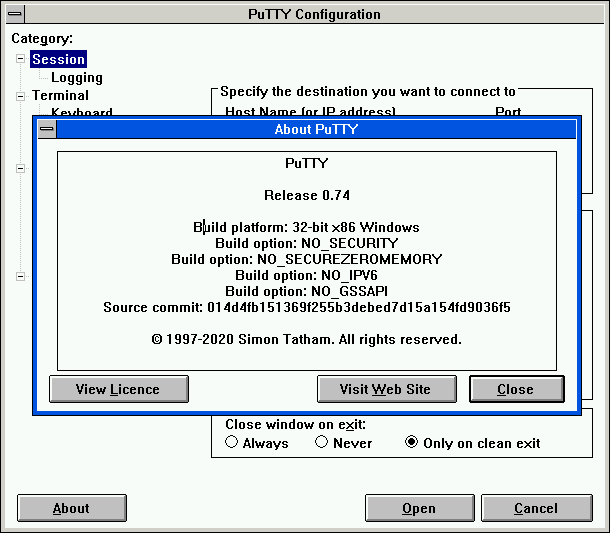Click the 'Category:' label

click(42, 38)
